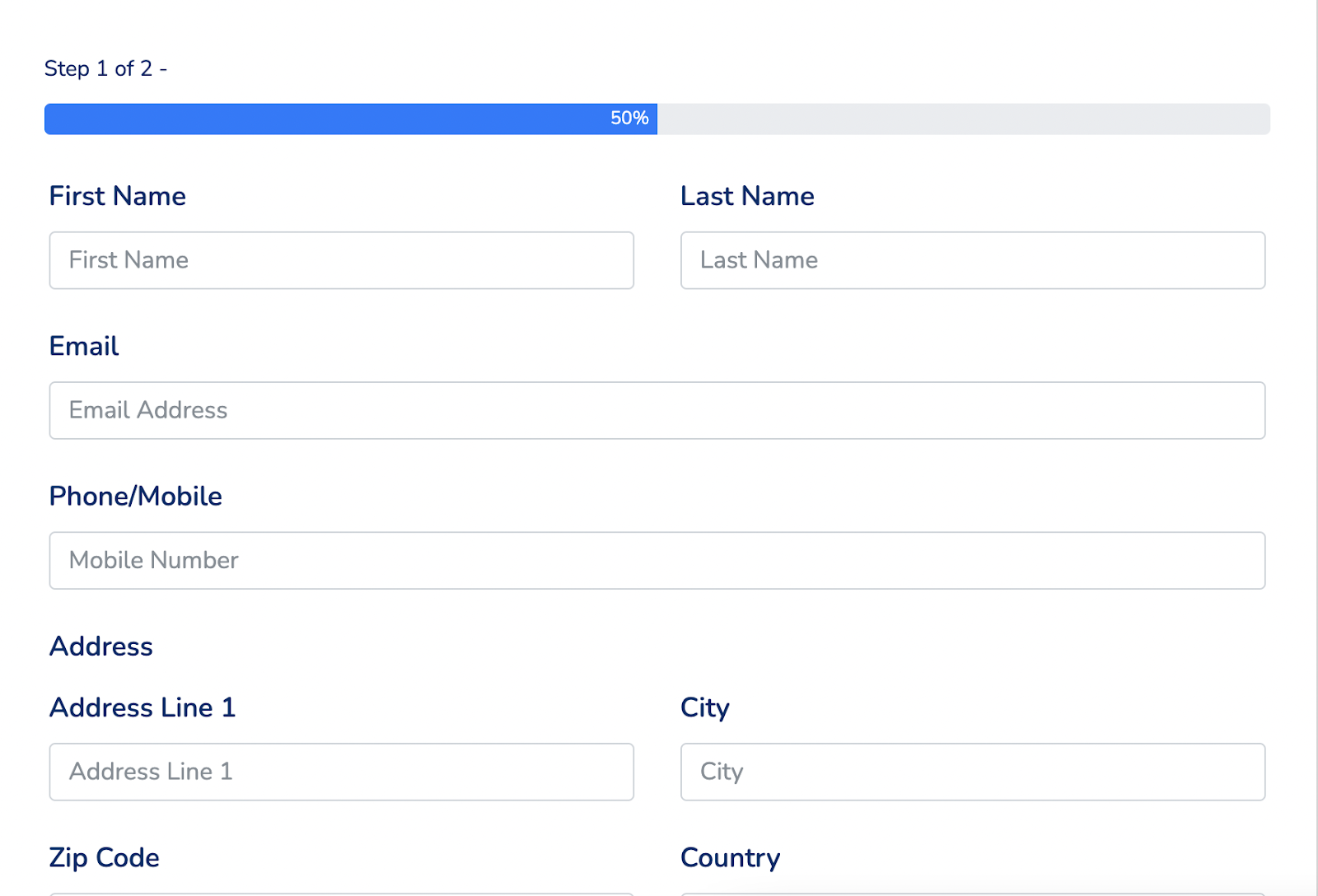Click the 'Address' section heading
1318x896 pixels.
point(101,646)
